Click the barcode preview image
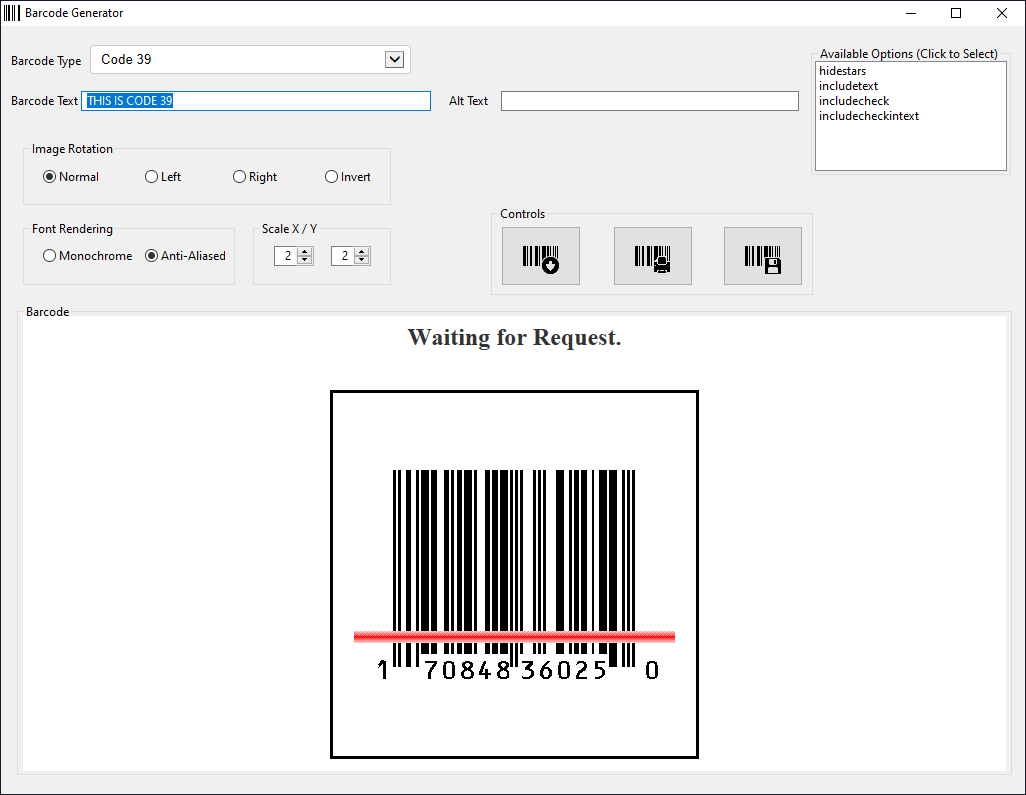 (514, 574)
